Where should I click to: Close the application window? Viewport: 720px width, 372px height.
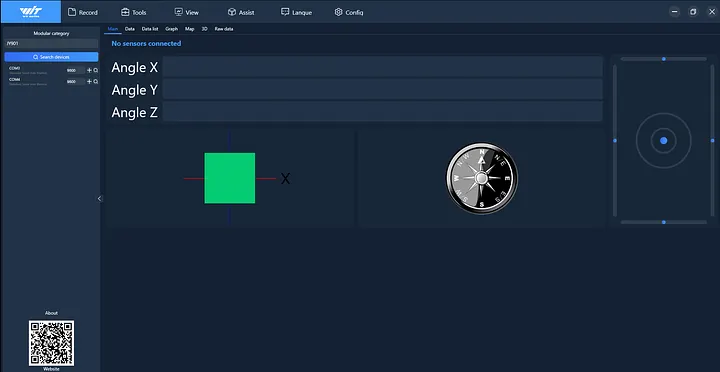coord(712,12)
